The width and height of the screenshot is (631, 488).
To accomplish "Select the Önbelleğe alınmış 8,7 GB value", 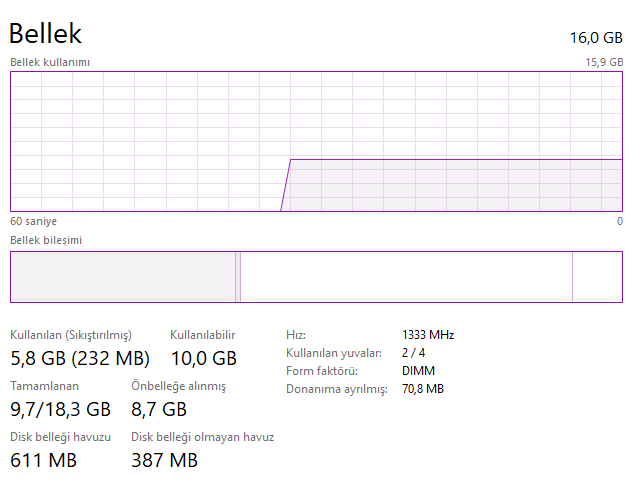I will click(159, 409).
